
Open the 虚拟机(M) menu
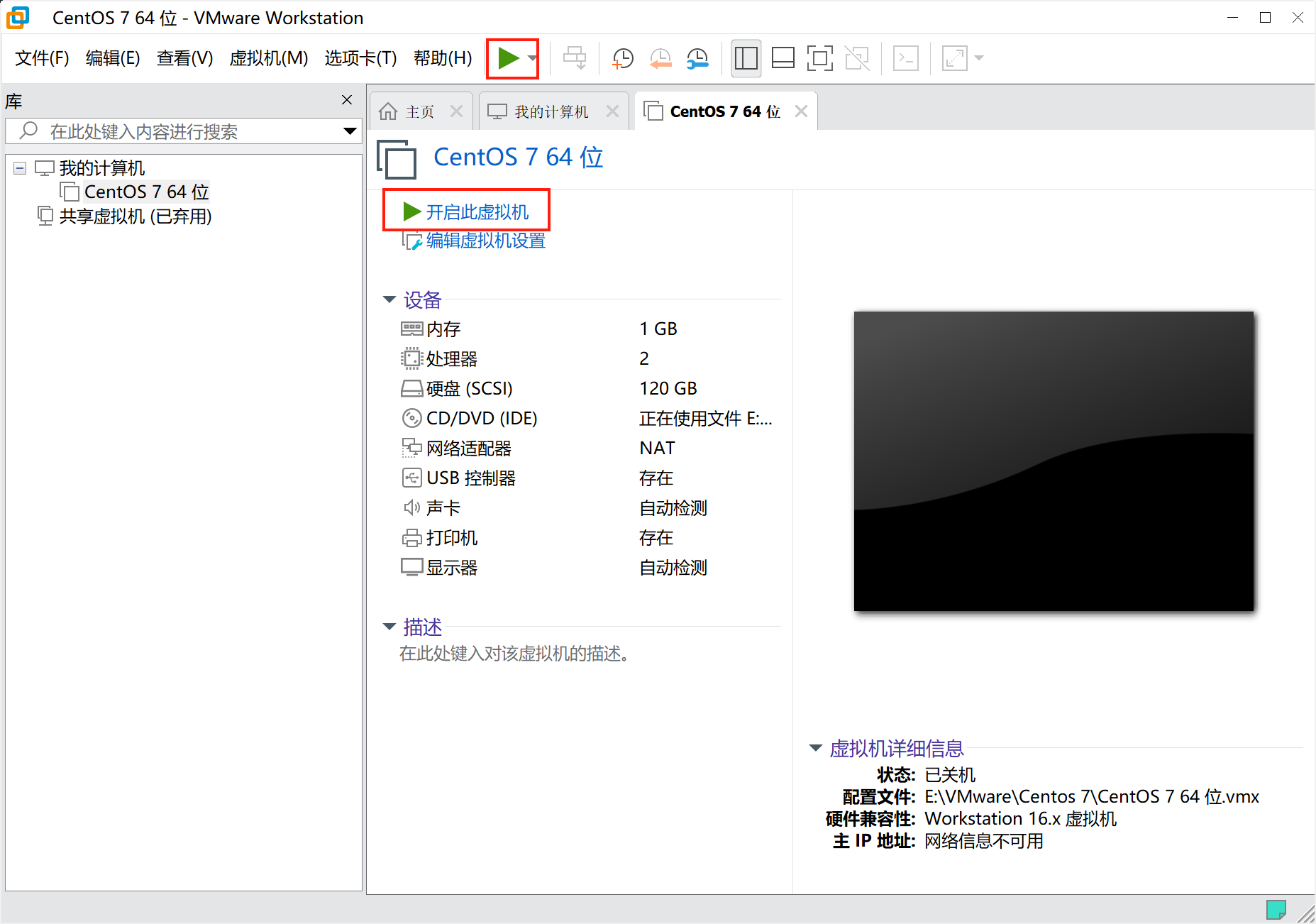coord(269,58)
